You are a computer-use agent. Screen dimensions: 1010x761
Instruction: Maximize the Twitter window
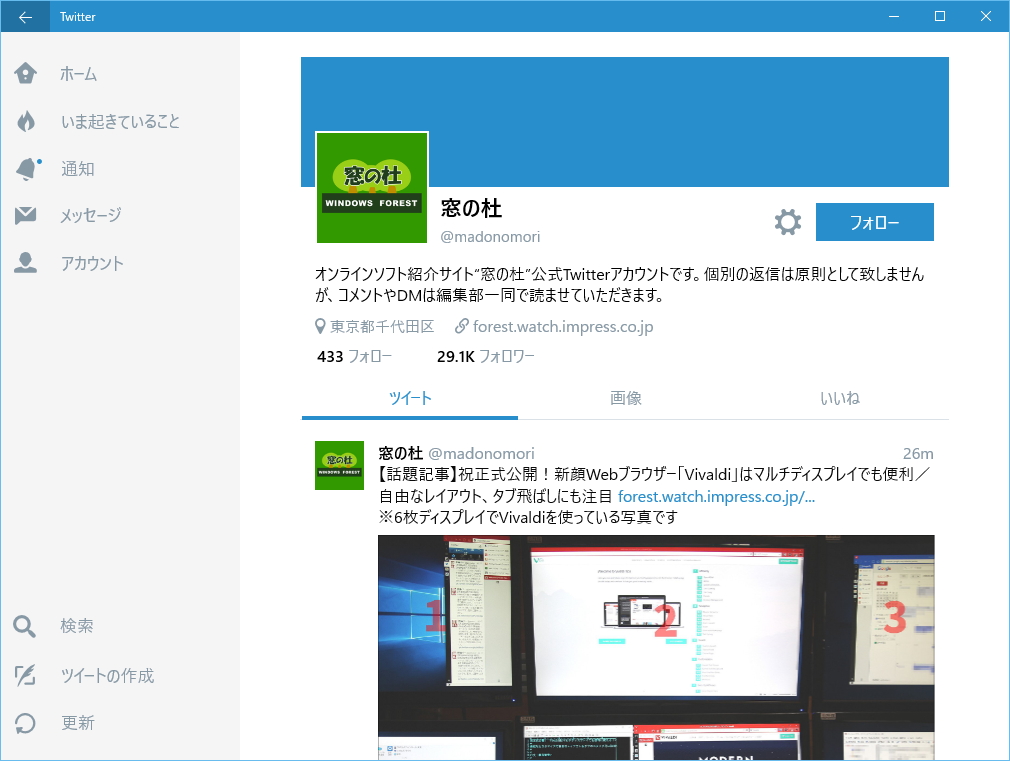[940, 16]
